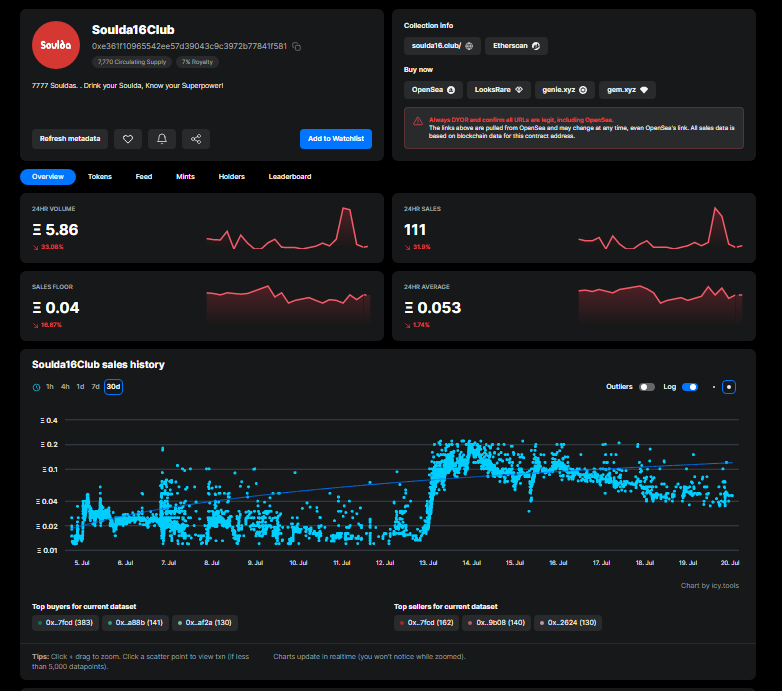Viewport: 782px width, 691px height.
Task: Open the soulda16.club website link
Action: coord(442,46)
